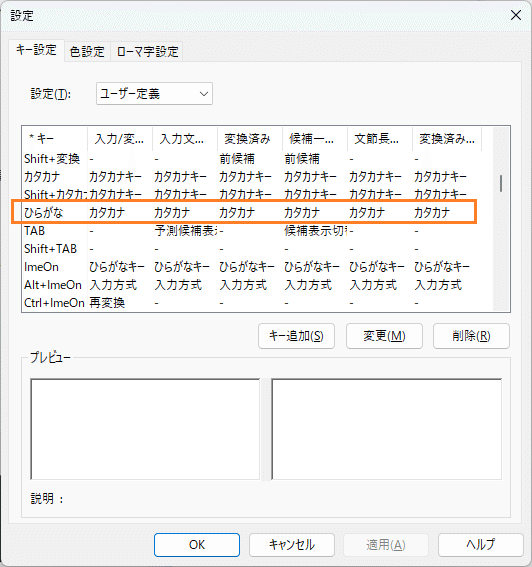Click 候補表示切替 cell in TAB row
The image size is (532, 567).
point(316,231)
